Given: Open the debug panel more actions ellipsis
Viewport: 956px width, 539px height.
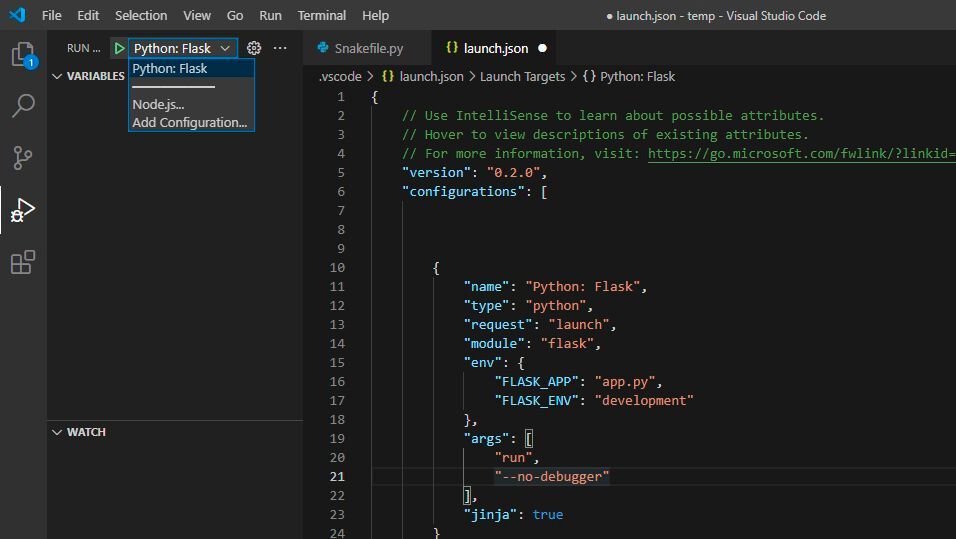Looking at the screenshot, I should (280, 48).
